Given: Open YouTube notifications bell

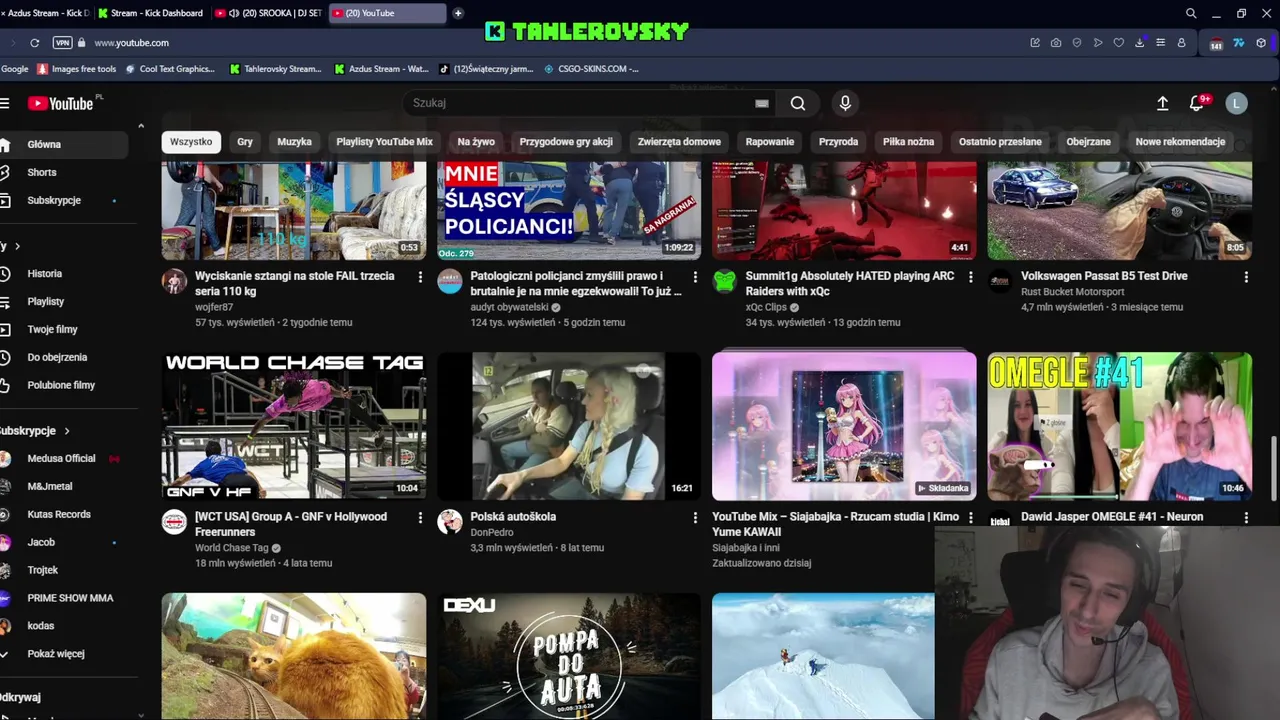Looking at the screenshot, I should 1197,103.
